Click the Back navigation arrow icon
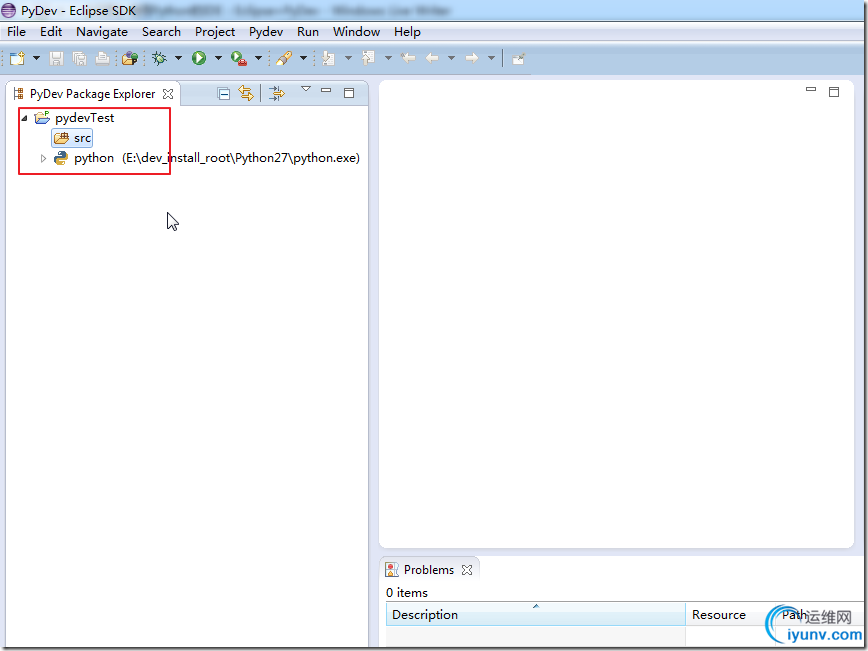The image size is (868, 651). [432, 58]
